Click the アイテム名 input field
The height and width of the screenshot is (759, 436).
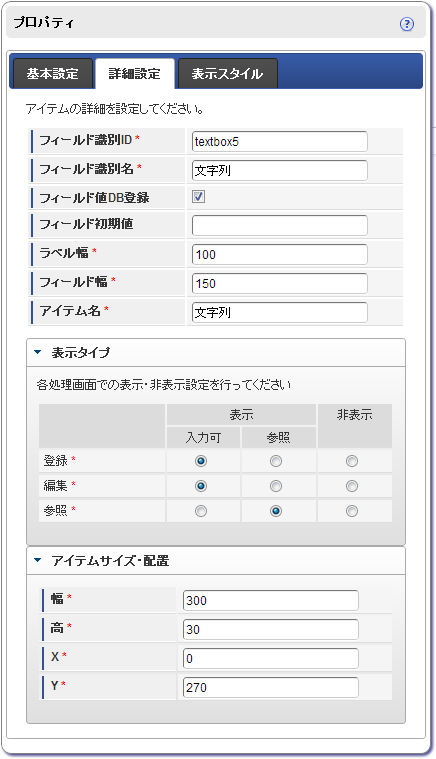click(x=280, y=313)
